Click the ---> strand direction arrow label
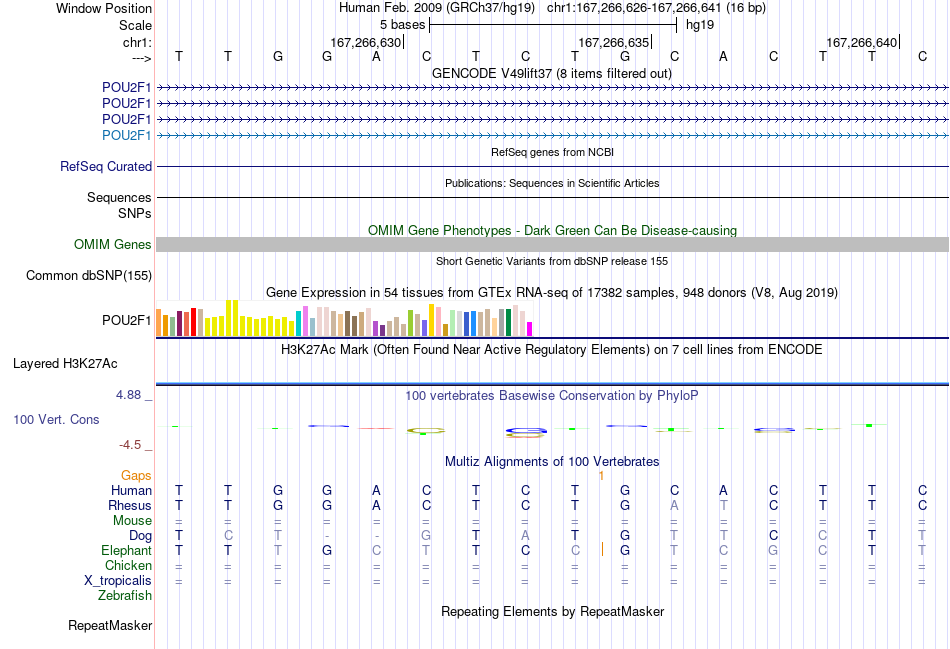The height and width of the screenshot is (649, 950). coord(142,58)
